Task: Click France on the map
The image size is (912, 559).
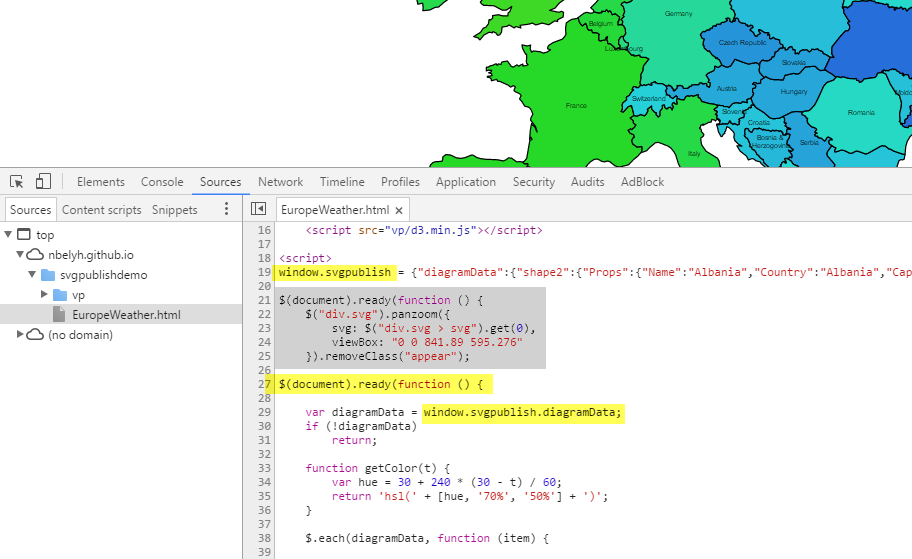Action: [576, 105]
